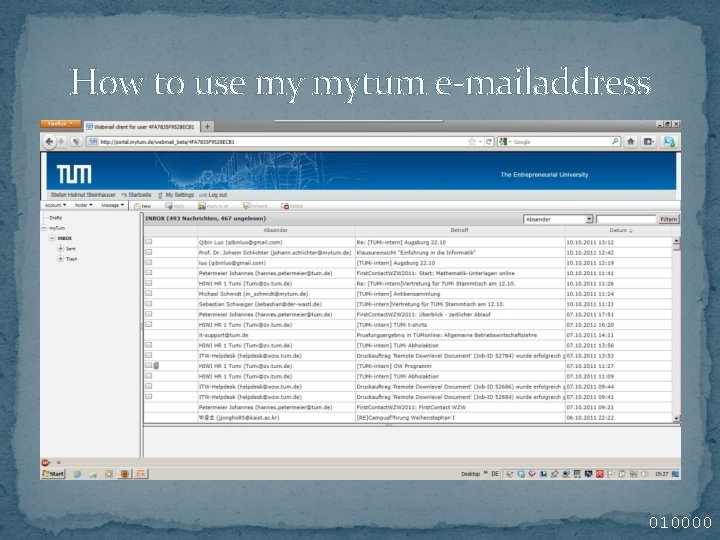Click the Adblock icon in add-on bar

pos(45,462)
